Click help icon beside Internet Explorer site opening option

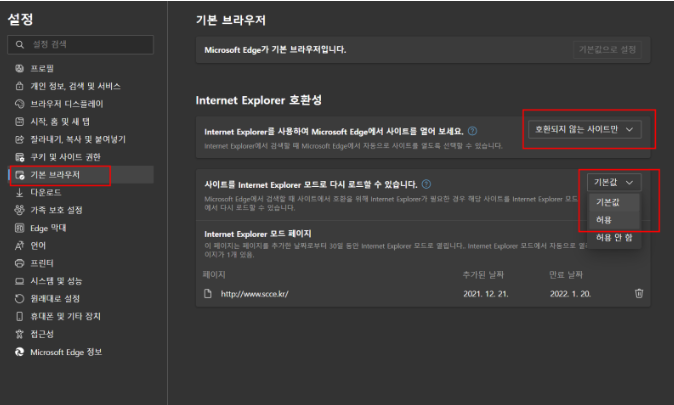[472, 131]
